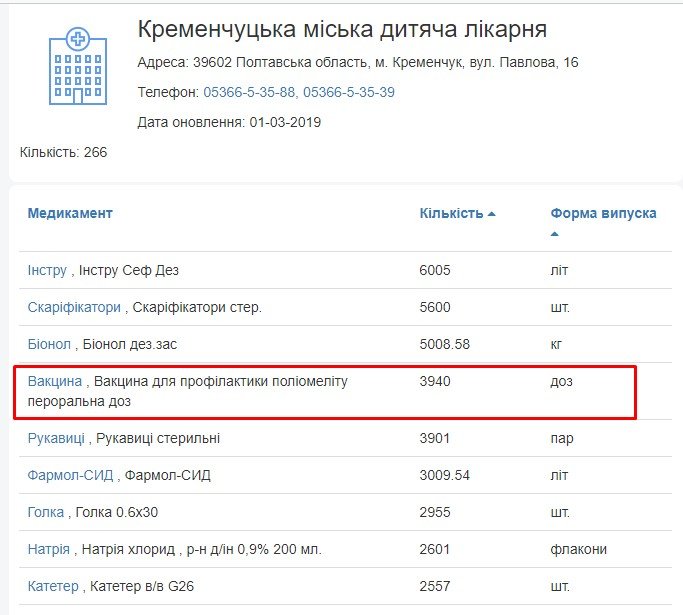Open the Інстру medication link
Image resolution: width=683 pixels, height=615 pixels.
[47, 270]
